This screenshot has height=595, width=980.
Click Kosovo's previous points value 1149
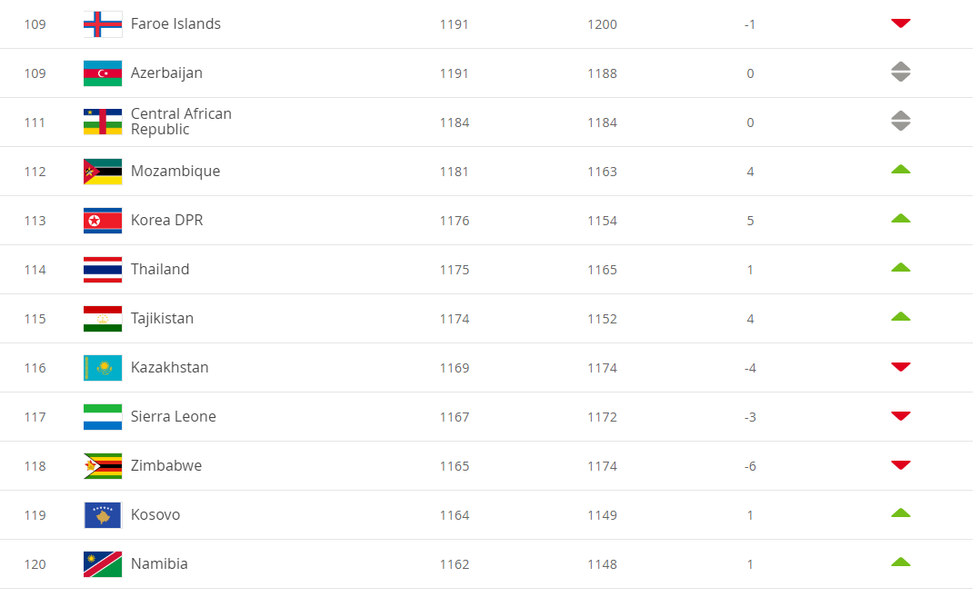[602, 515]
